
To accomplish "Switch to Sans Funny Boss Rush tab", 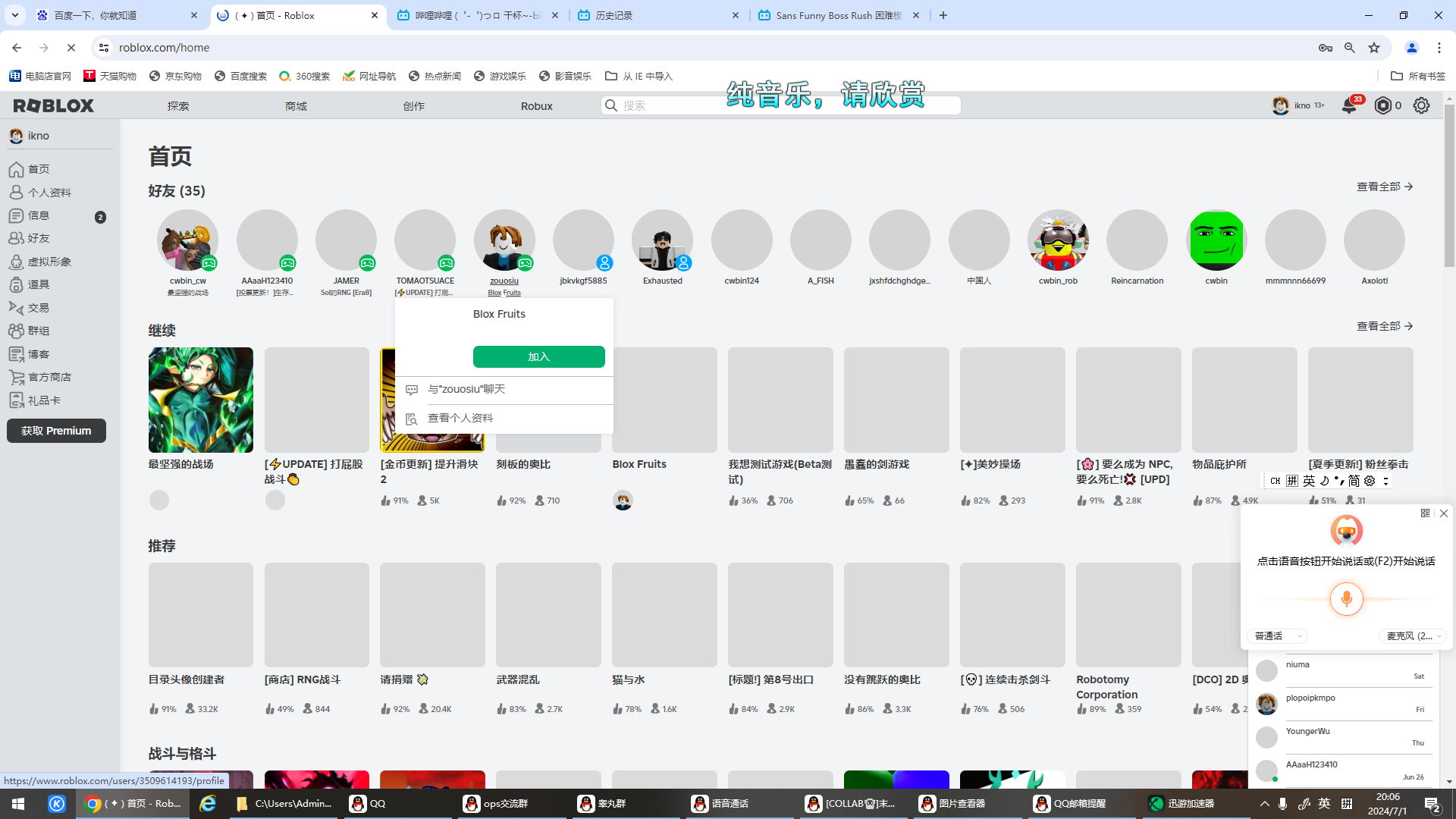I will point(839,15).
